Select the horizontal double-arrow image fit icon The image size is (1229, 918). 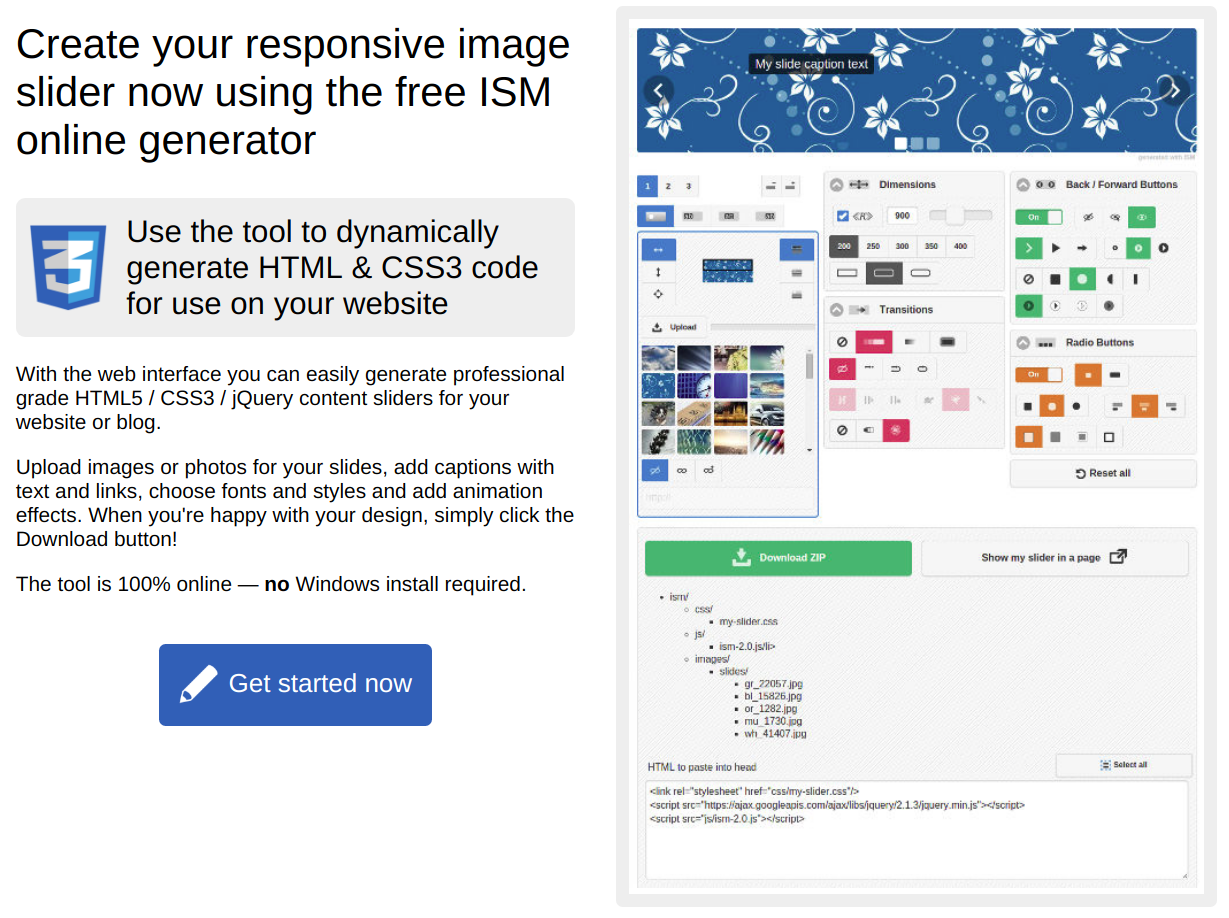(658, 249)
